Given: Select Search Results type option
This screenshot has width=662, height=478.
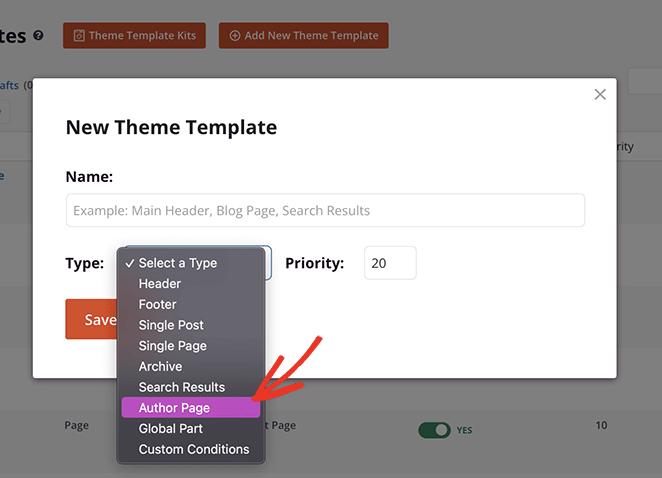Looking at the screenshot, I should [191, 387].
